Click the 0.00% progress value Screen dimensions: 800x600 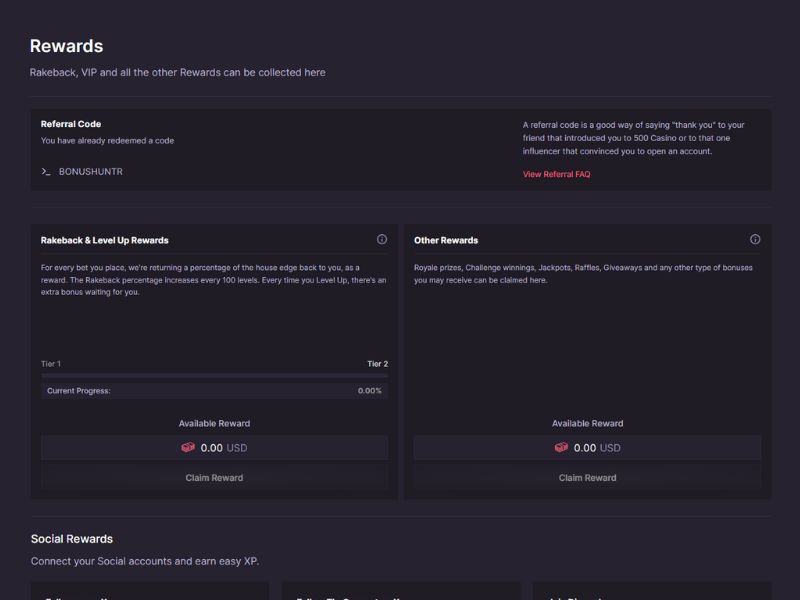click(369, 391)
